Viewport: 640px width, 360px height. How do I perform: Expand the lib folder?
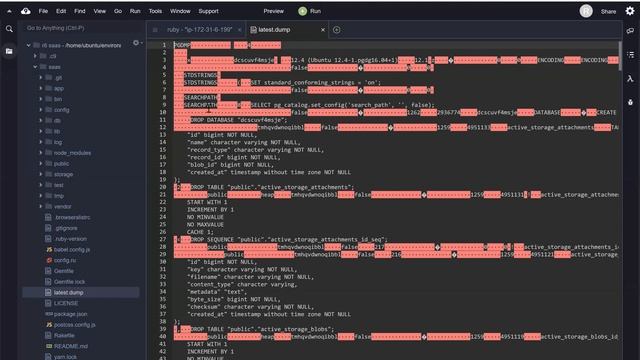41,131
